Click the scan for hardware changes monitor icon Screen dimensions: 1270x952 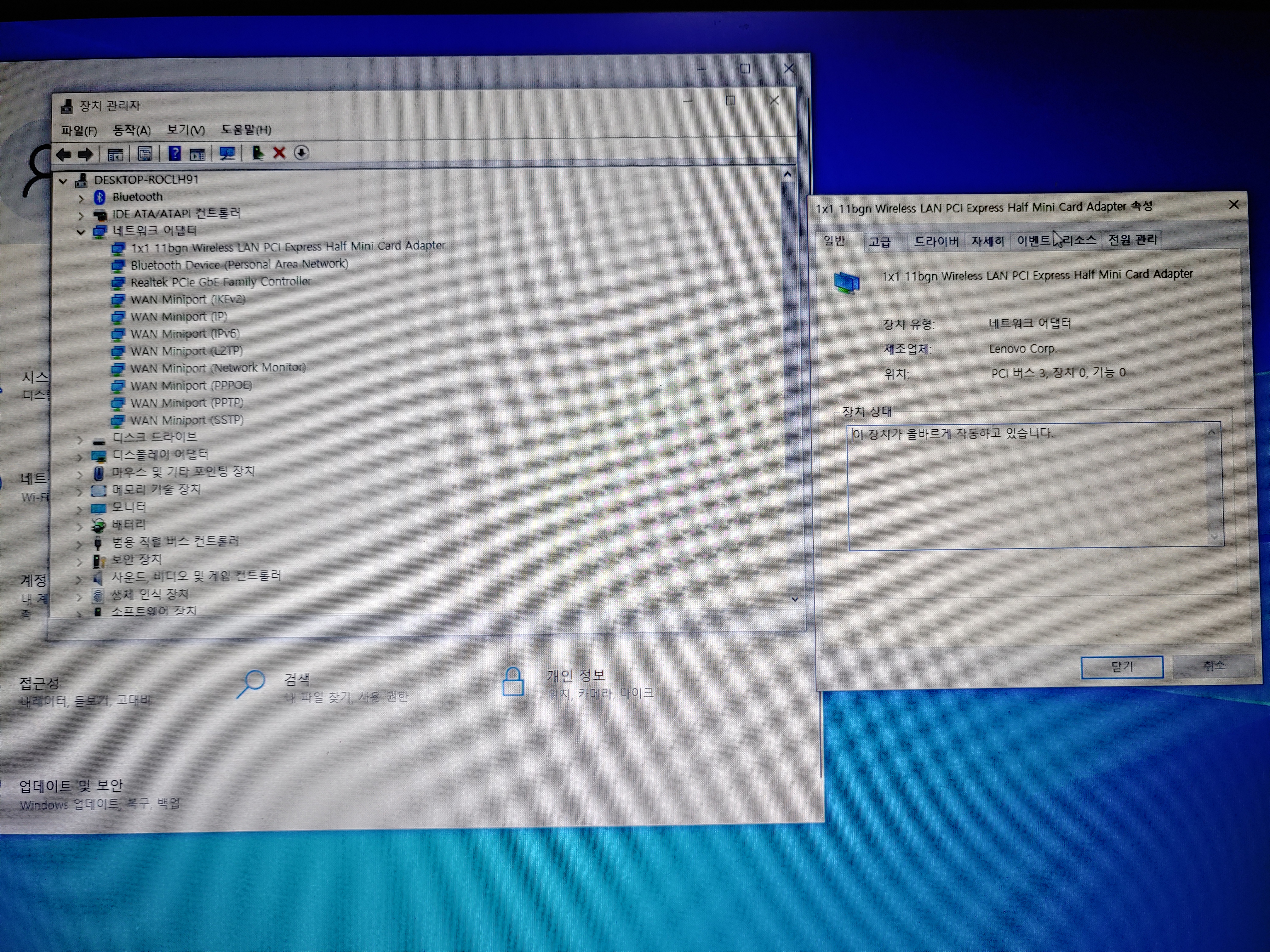(228, 153)
